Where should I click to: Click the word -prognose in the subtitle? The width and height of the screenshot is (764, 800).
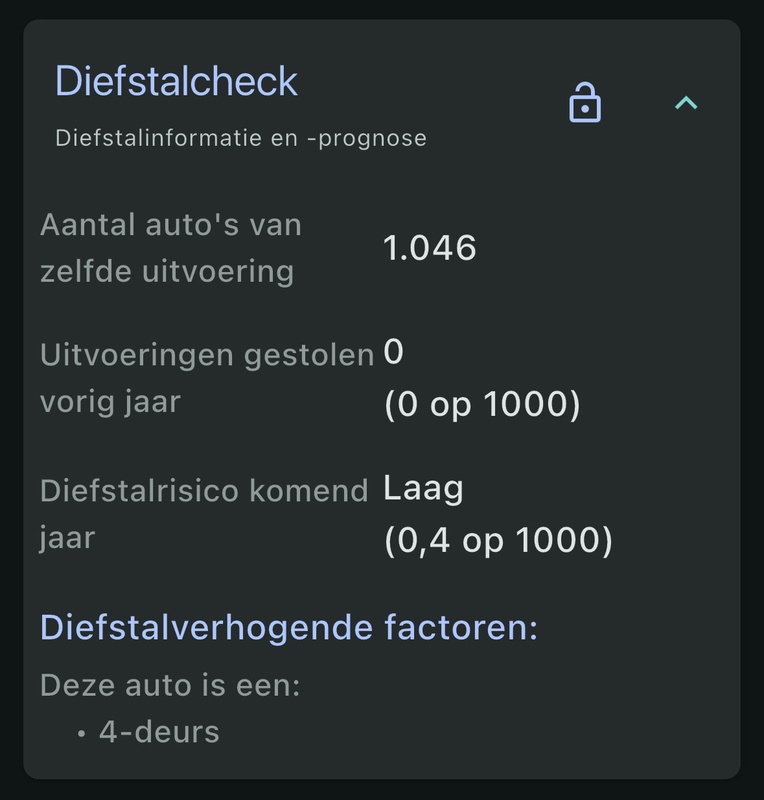point(367,138)
